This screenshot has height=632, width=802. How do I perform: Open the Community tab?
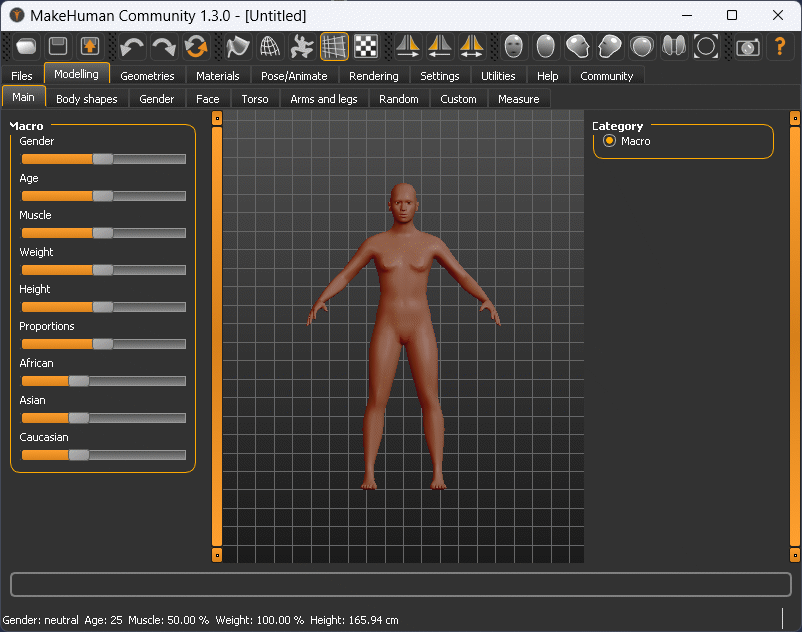(607, 76)
